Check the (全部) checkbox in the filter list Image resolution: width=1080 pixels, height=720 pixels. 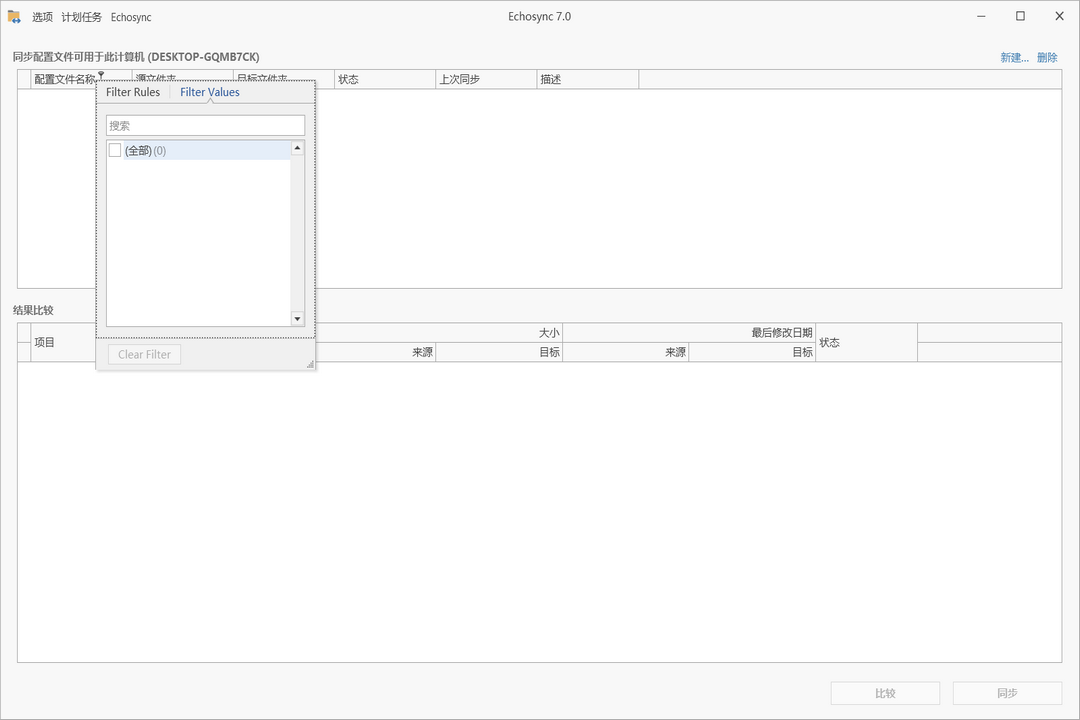click(x=114, y=148)
